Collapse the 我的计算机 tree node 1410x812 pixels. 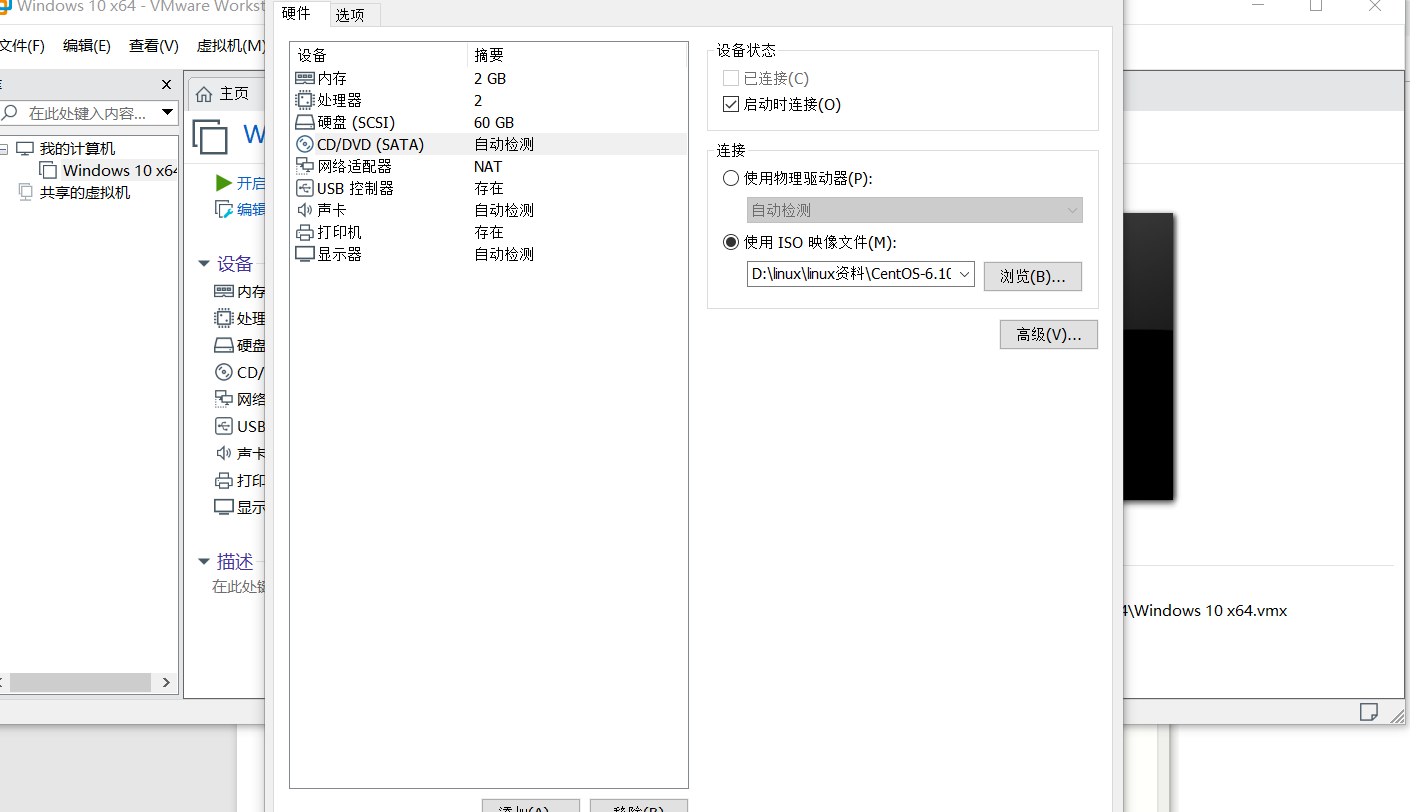pyautogui.click(x=4, y=148)
